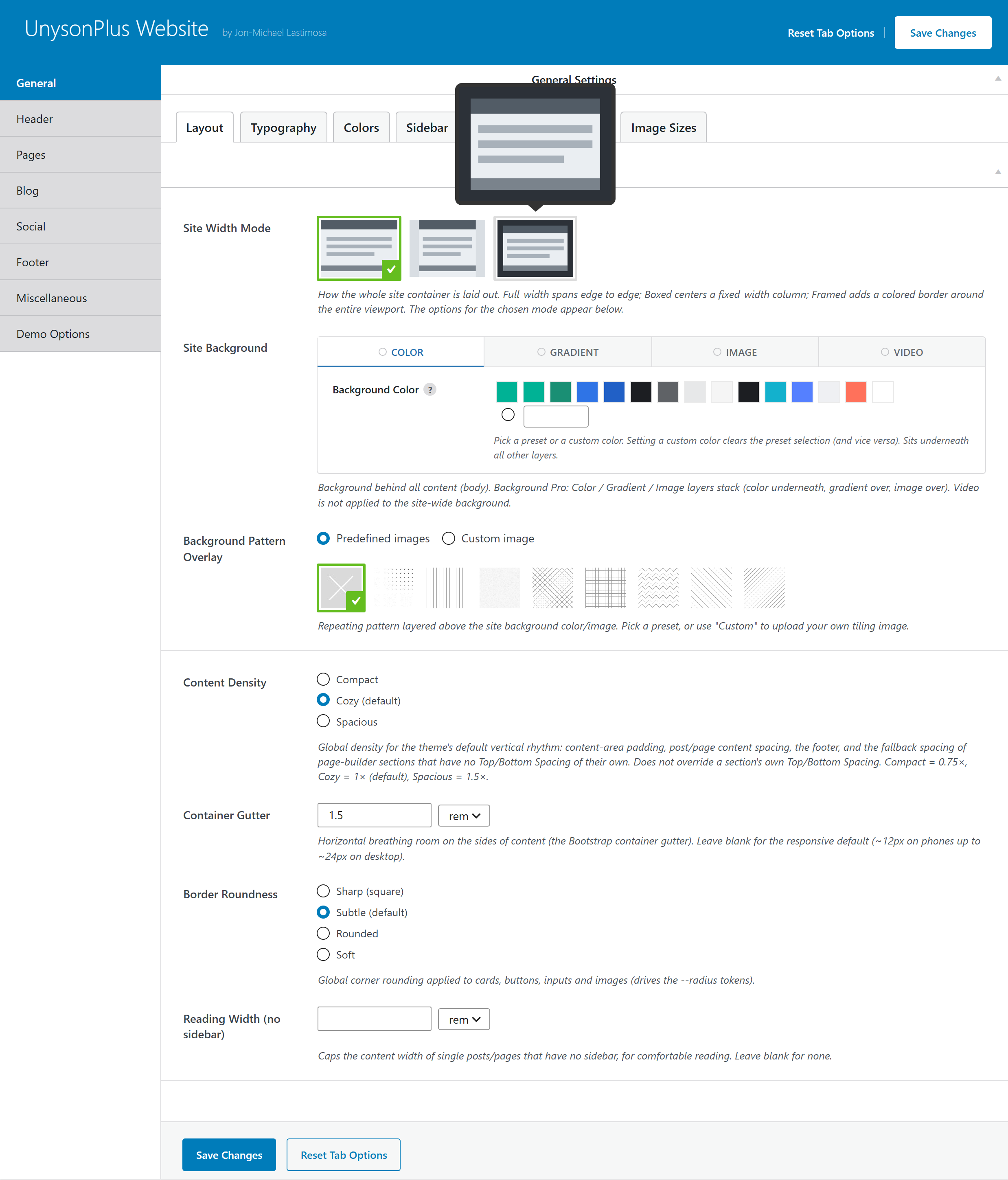Choose the dotted pattern overlay
Viewport: 1008px width, 1180px height.
point(394,588)
